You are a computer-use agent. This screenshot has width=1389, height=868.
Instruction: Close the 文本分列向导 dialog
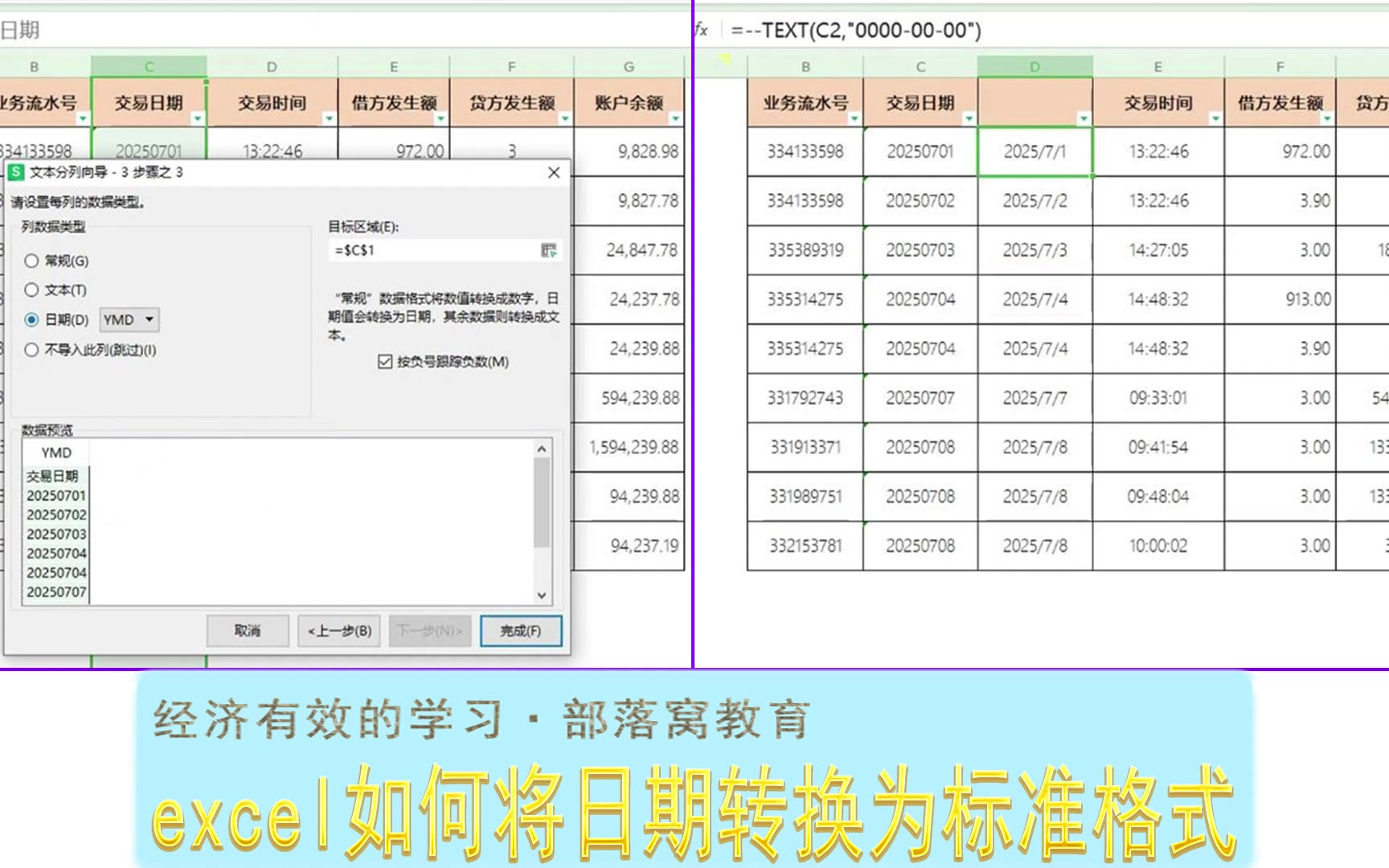(x=554, y=172)
